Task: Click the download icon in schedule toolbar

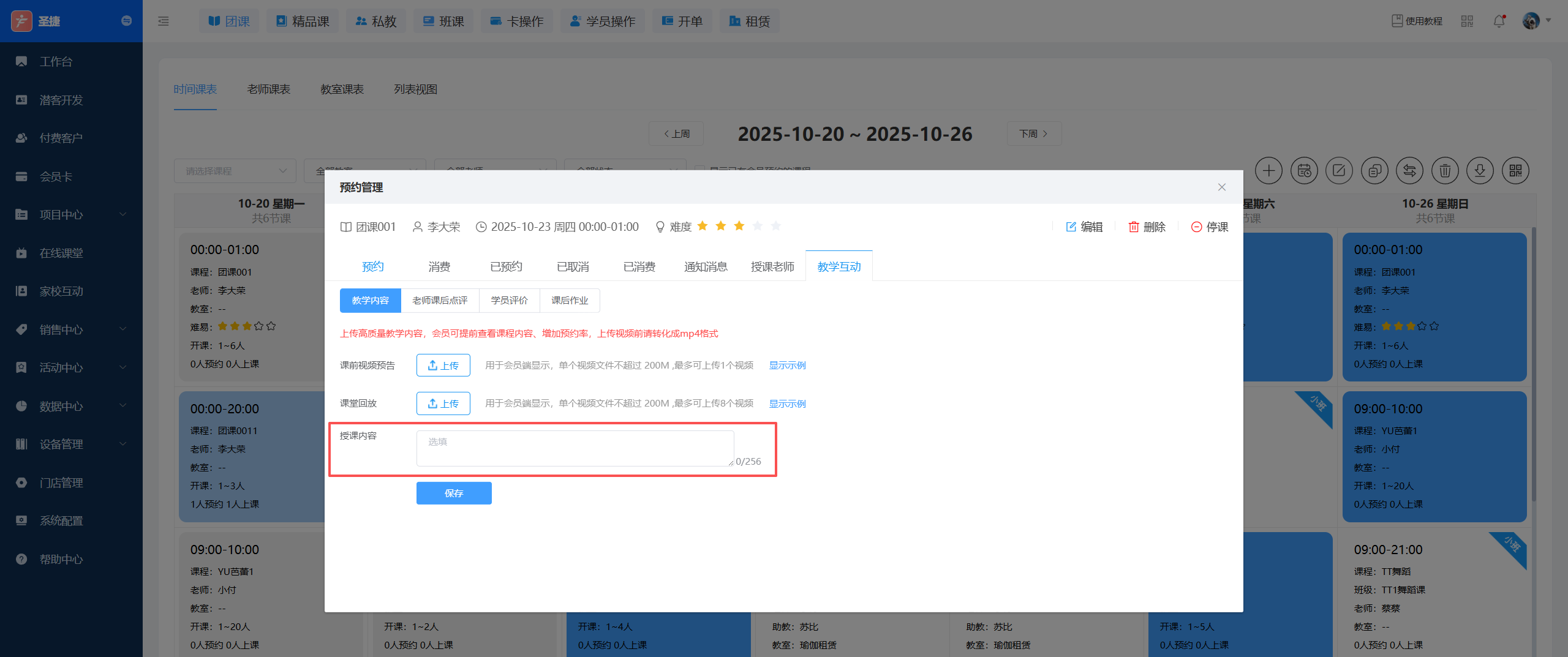Action: [1480, 171]
